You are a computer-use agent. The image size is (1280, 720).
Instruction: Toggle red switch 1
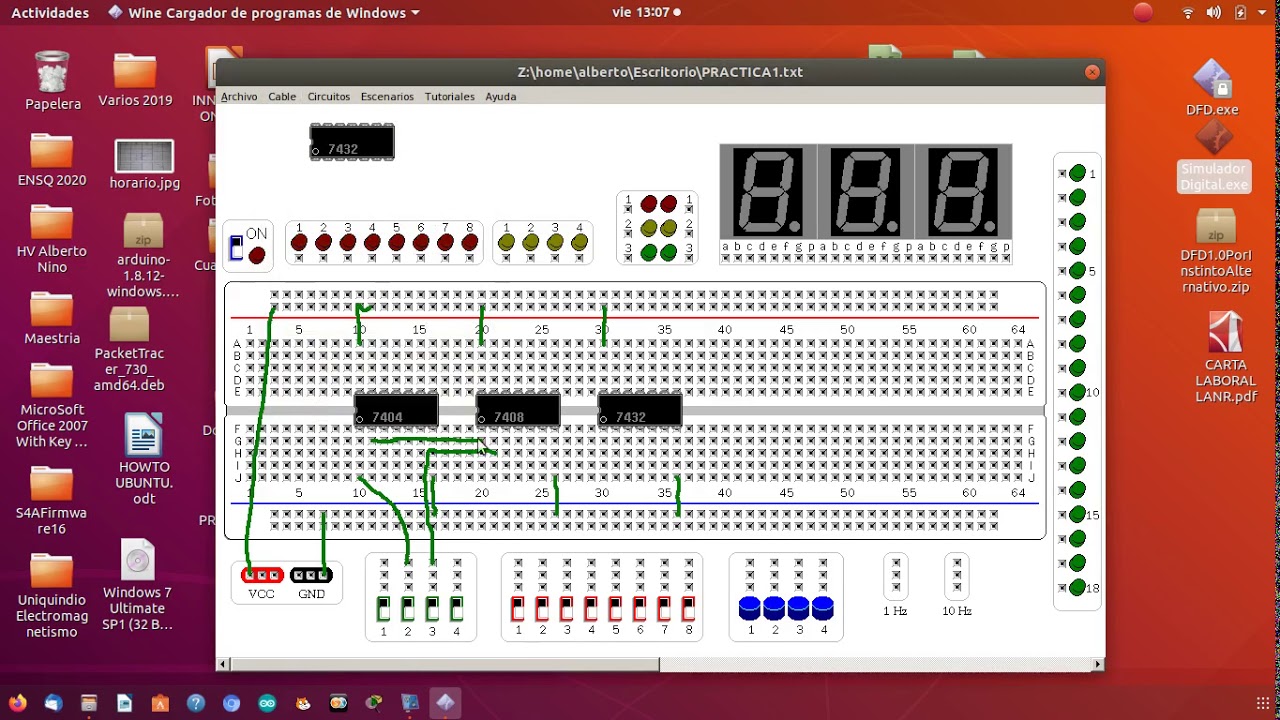click(518, 608)
